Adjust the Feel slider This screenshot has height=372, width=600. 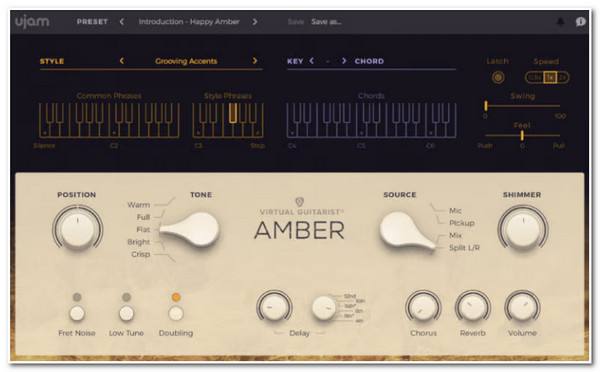coord(522,135)
